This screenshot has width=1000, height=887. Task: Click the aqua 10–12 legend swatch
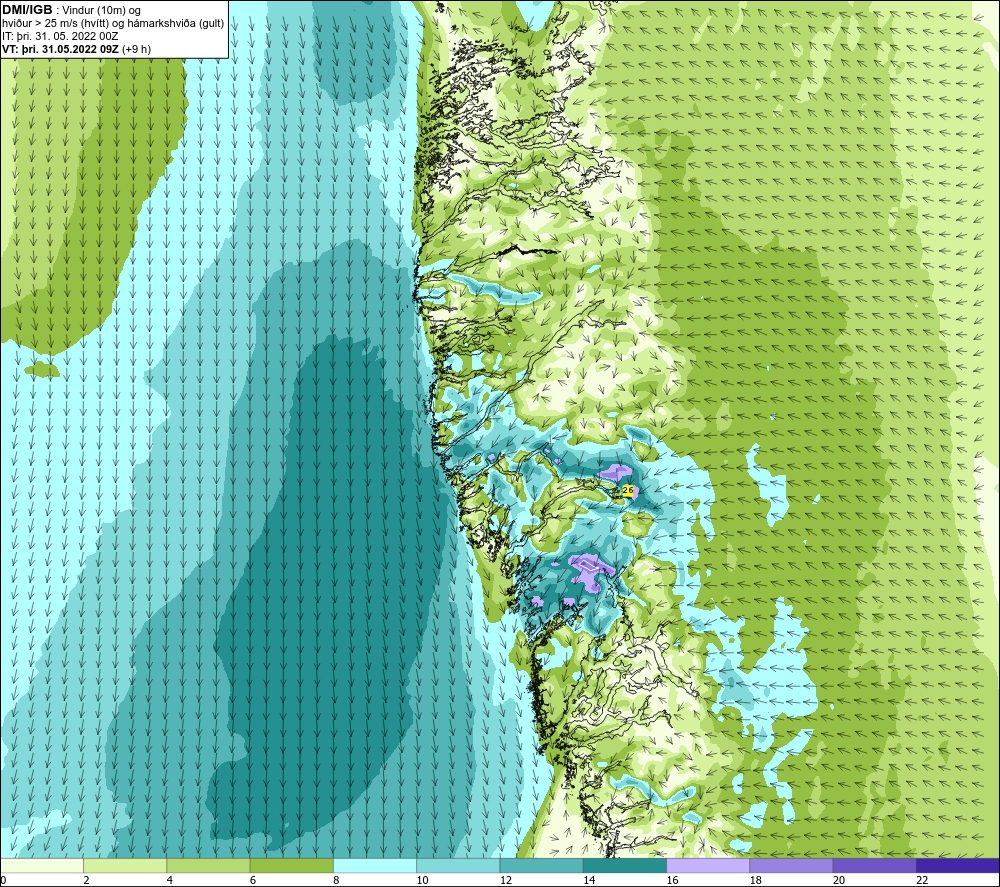[x=458, y=865]
